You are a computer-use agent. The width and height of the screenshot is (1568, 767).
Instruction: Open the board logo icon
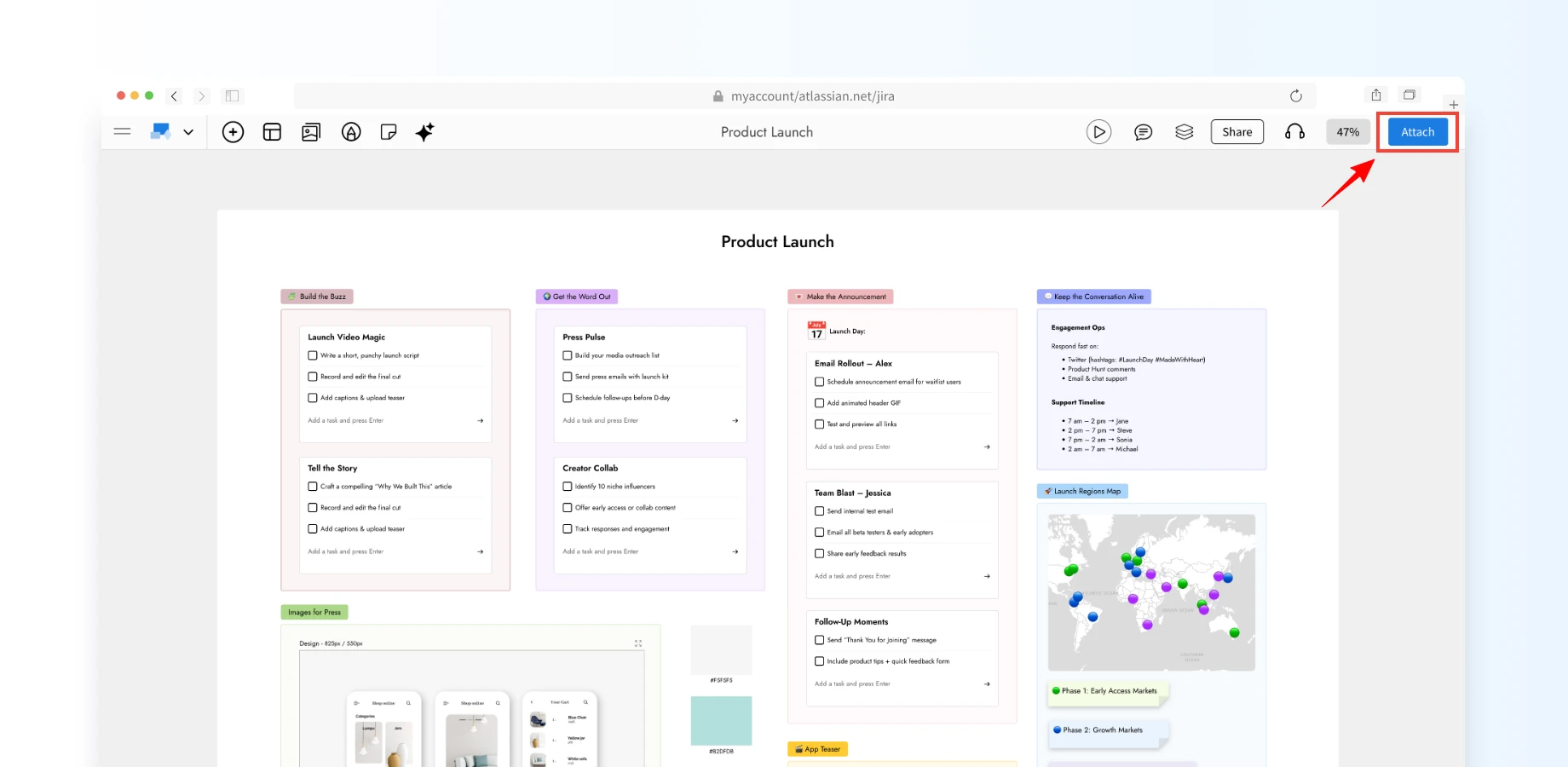(160, 131)
